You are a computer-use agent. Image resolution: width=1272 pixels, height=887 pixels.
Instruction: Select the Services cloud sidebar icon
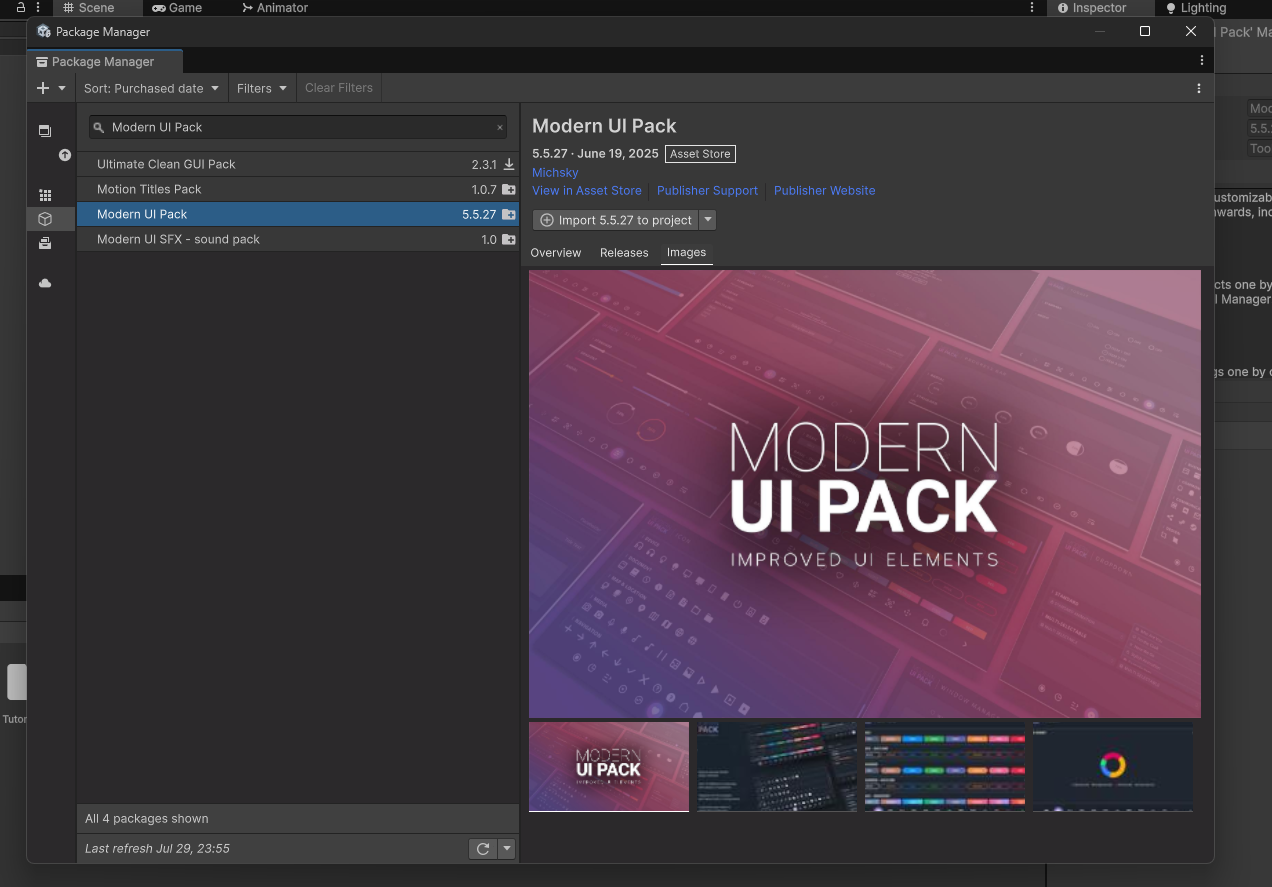point(45,283)
